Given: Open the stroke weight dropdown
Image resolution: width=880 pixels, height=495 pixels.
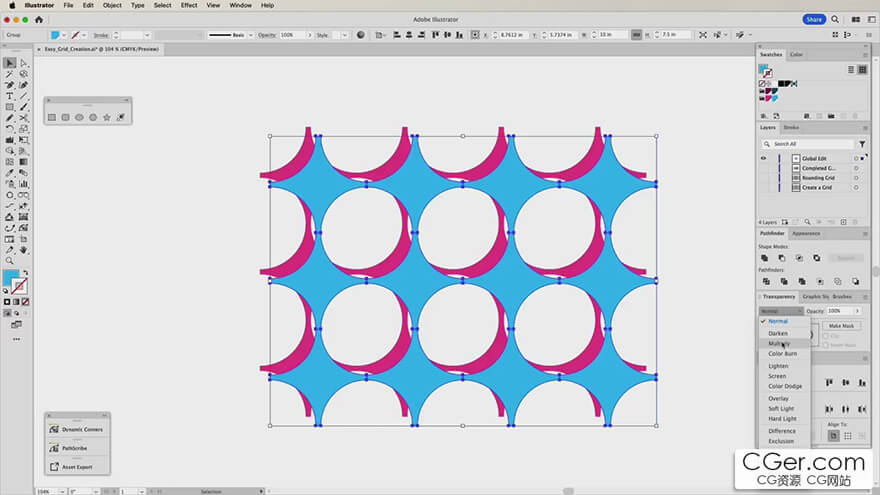Looking at the screenshot, I should (147, 35).
